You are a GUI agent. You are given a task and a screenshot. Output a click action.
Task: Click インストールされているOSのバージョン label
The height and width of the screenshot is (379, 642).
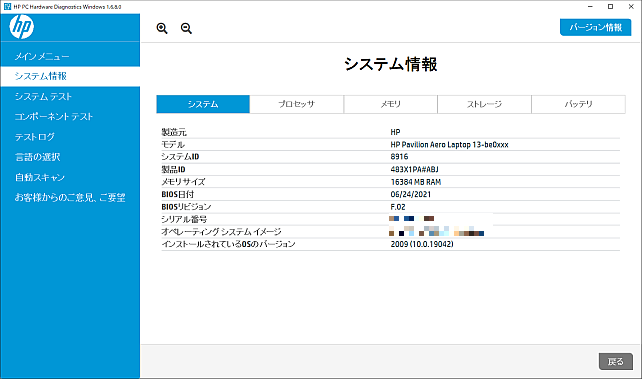tap(228, 244)
